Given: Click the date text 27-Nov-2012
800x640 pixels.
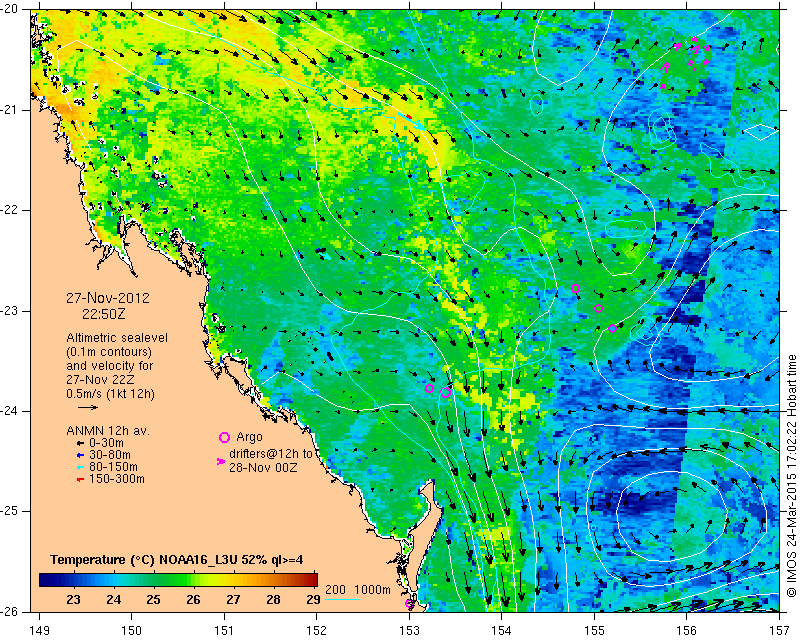Looking at the screenshot, I should pyautogui.click(x=108, y=298).
